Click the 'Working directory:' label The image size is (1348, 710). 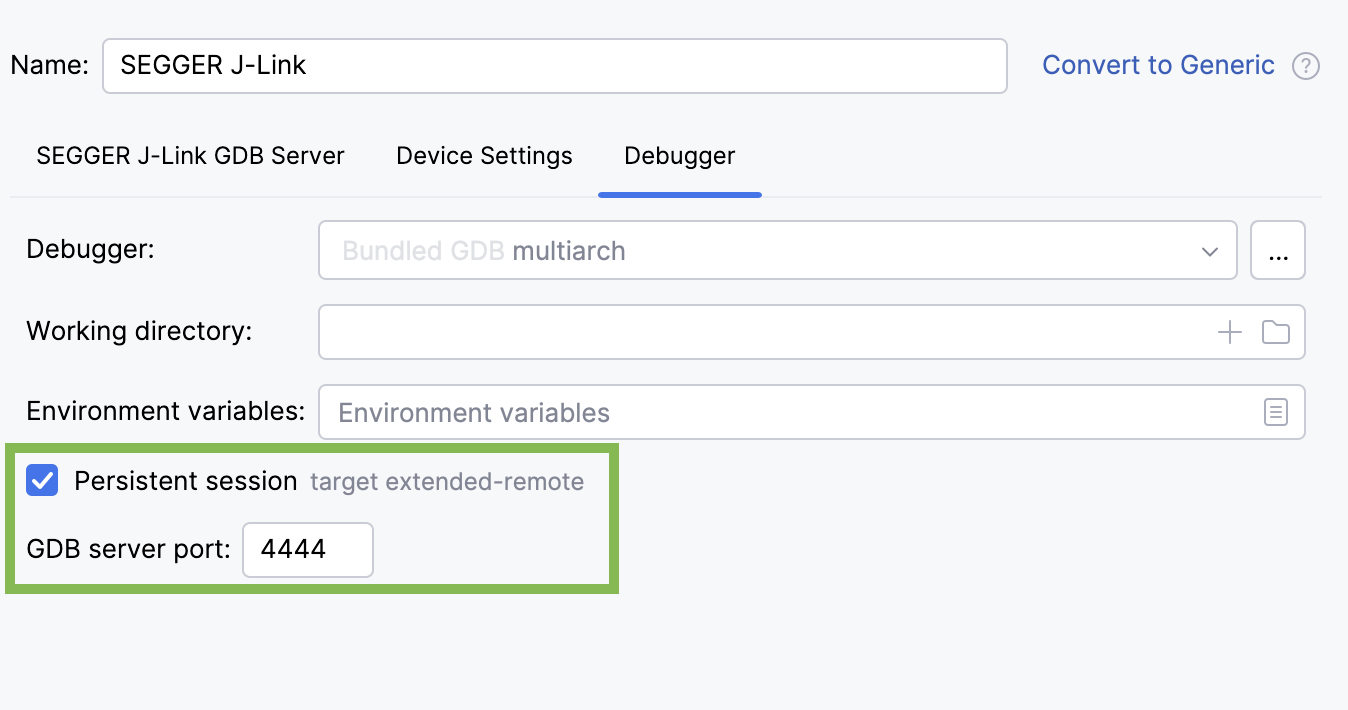(x=139, y=331)
